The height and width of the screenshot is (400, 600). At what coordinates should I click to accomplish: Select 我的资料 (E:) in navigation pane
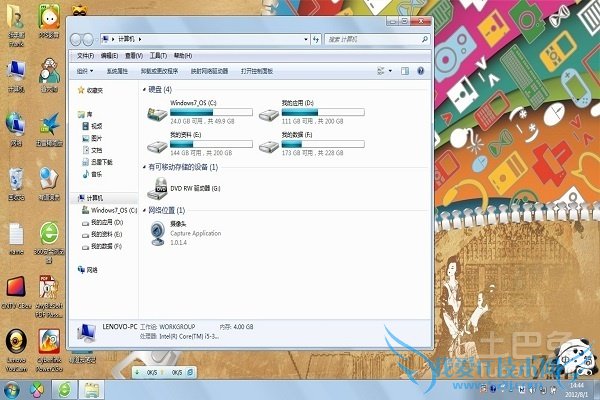[103, 234]
